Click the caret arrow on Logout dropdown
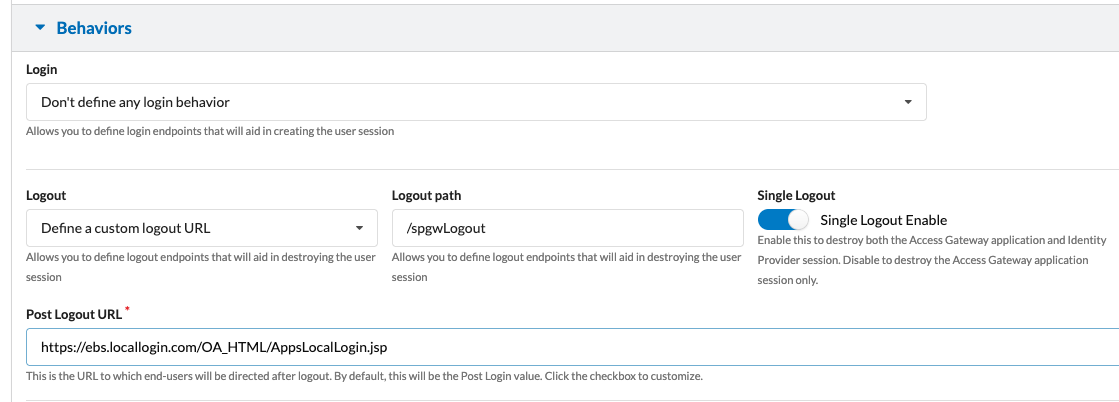This screenshot has height=402, width=1119. (359, 228)
